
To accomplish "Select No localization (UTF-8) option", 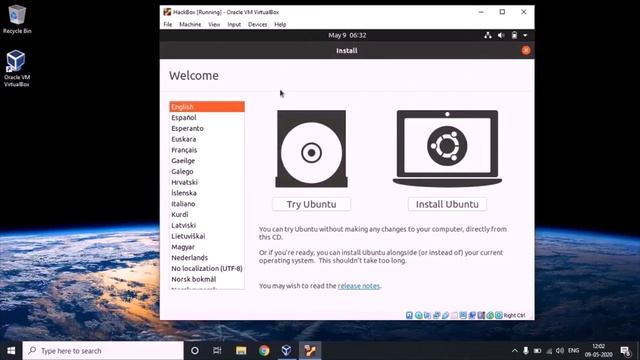I will pos(207,269).
